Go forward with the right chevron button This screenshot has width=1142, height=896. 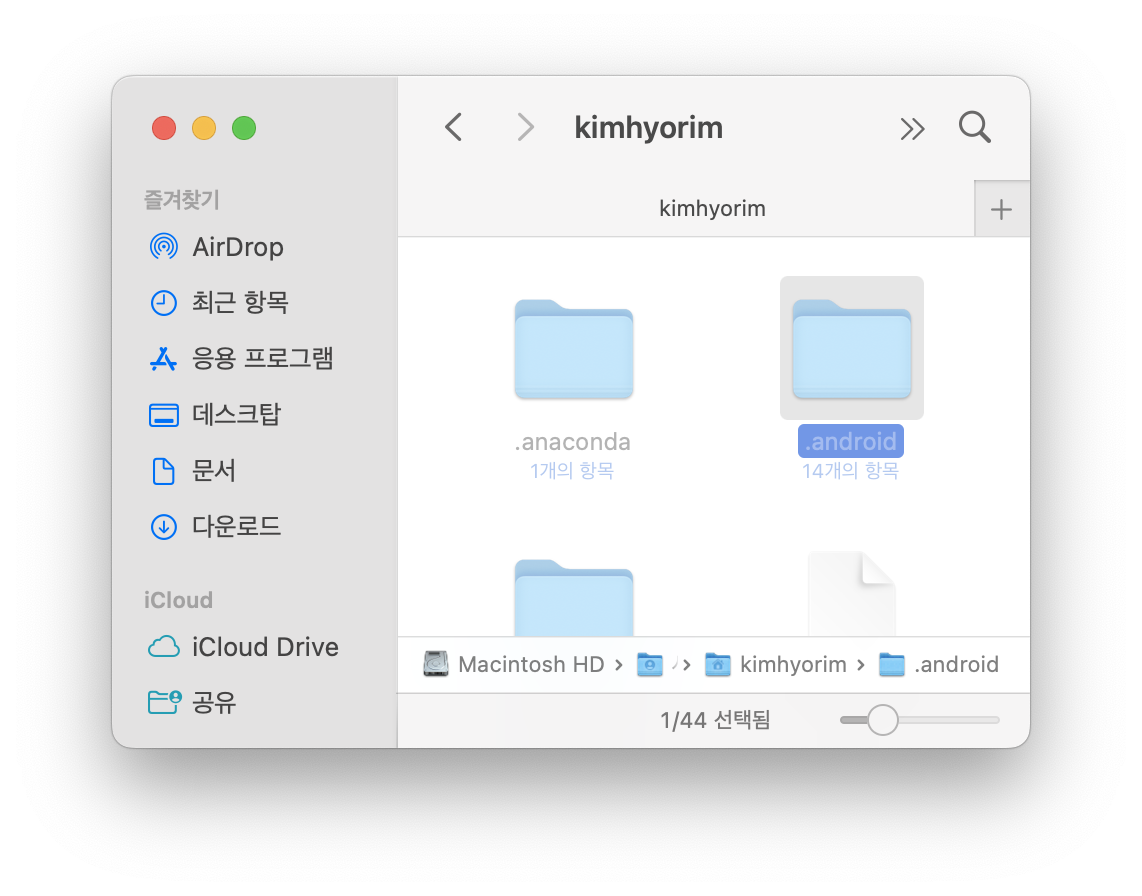coord(525,127)
